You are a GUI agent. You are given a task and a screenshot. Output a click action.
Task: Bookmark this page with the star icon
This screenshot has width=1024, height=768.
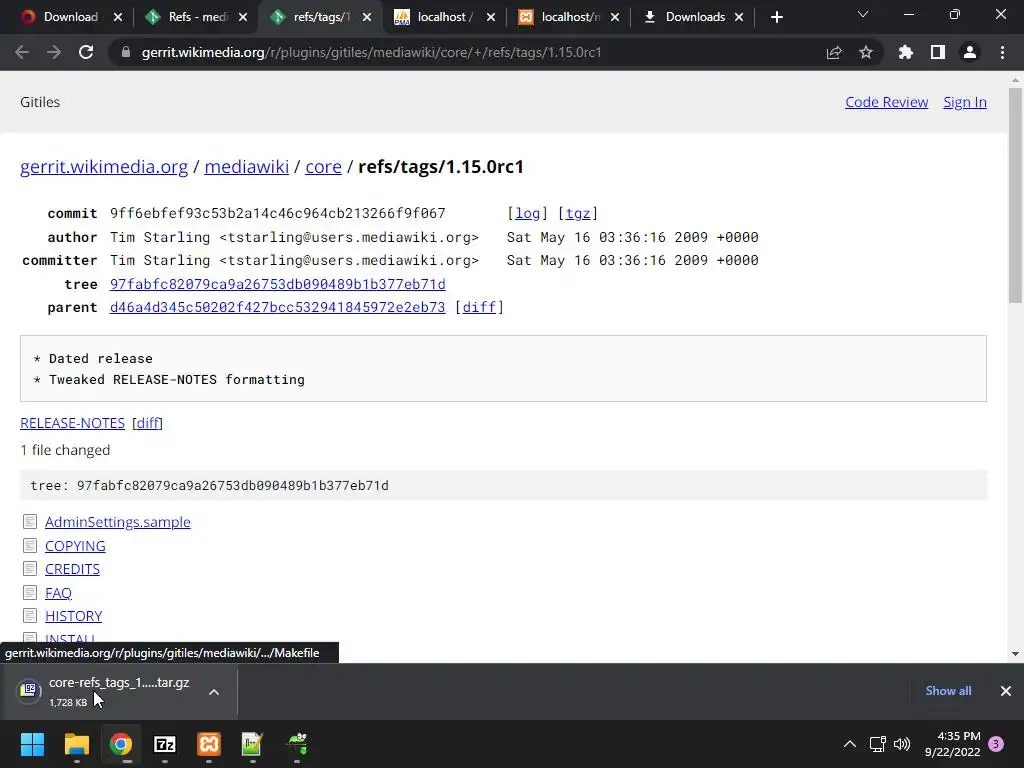click(x=866, y=52)
